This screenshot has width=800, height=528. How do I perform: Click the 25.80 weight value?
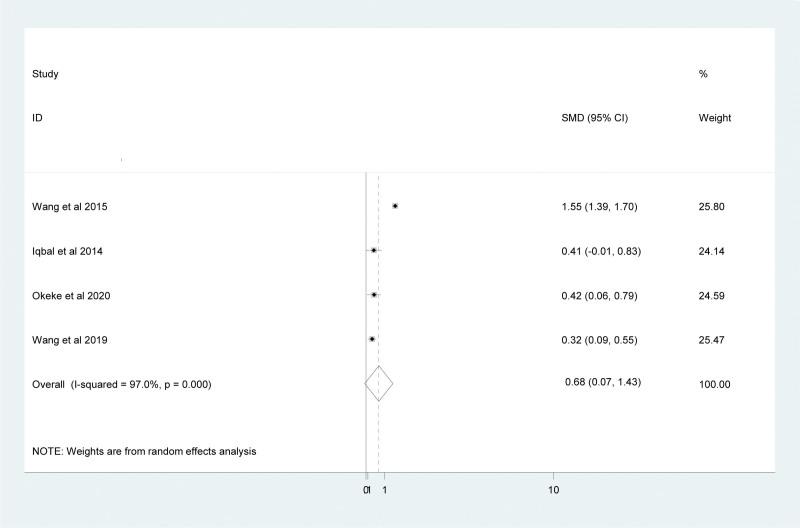712,207
